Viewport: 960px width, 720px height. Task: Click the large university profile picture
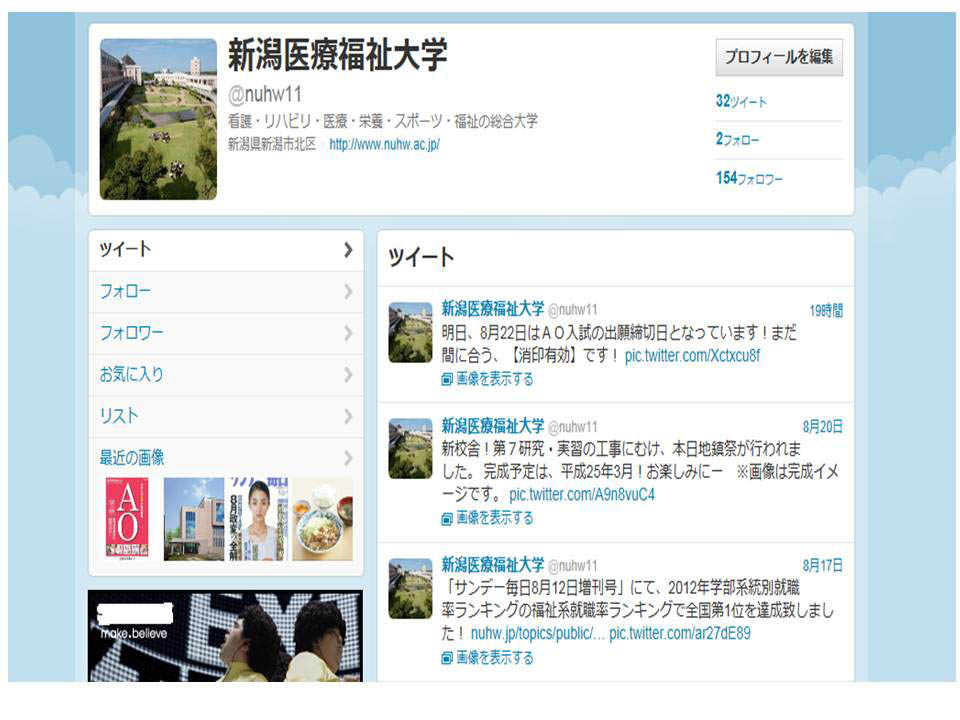(158, 119)
